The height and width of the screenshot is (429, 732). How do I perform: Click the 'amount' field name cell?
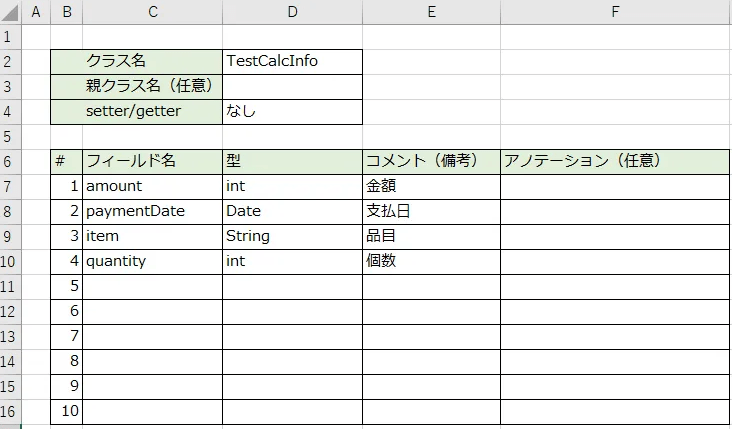[153, 187]
